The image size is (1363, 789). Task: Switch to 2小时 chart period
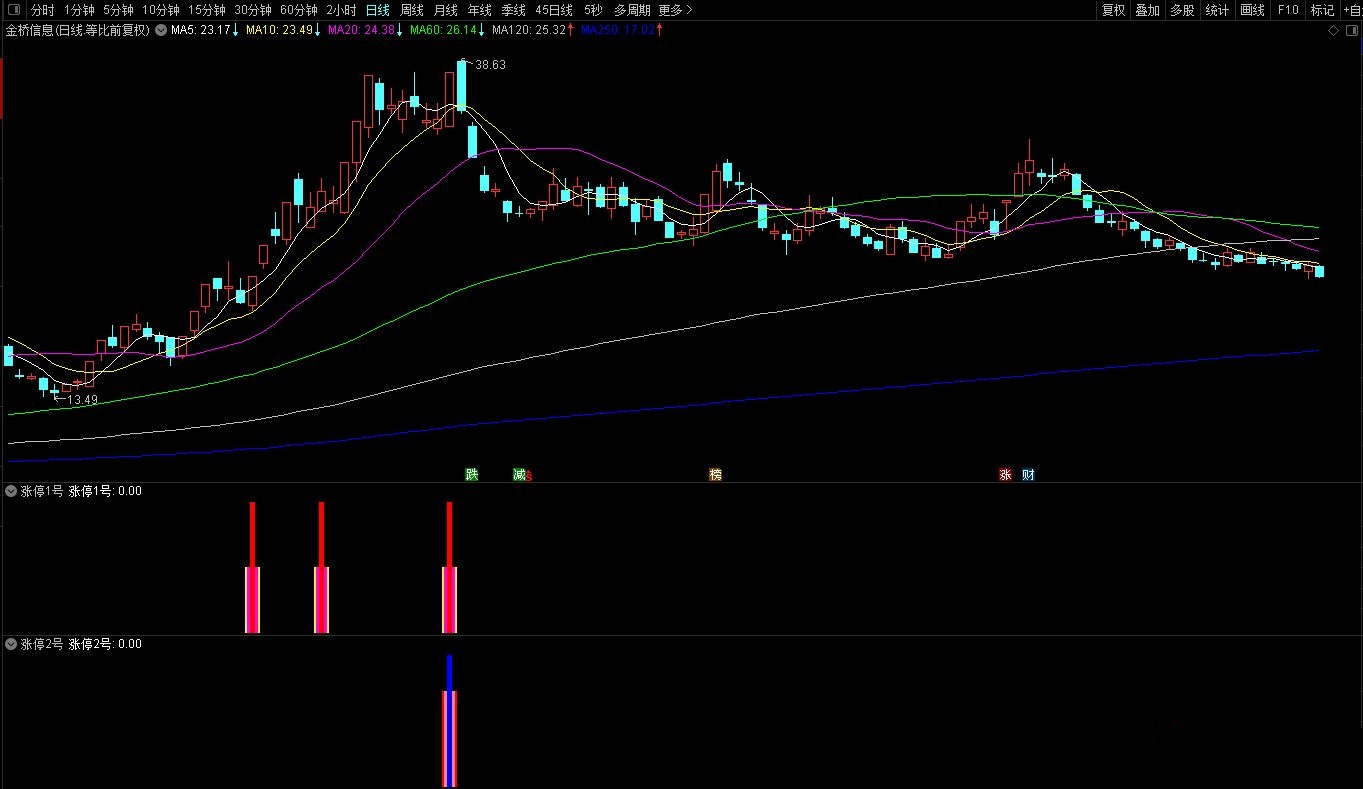pos(341,10)
